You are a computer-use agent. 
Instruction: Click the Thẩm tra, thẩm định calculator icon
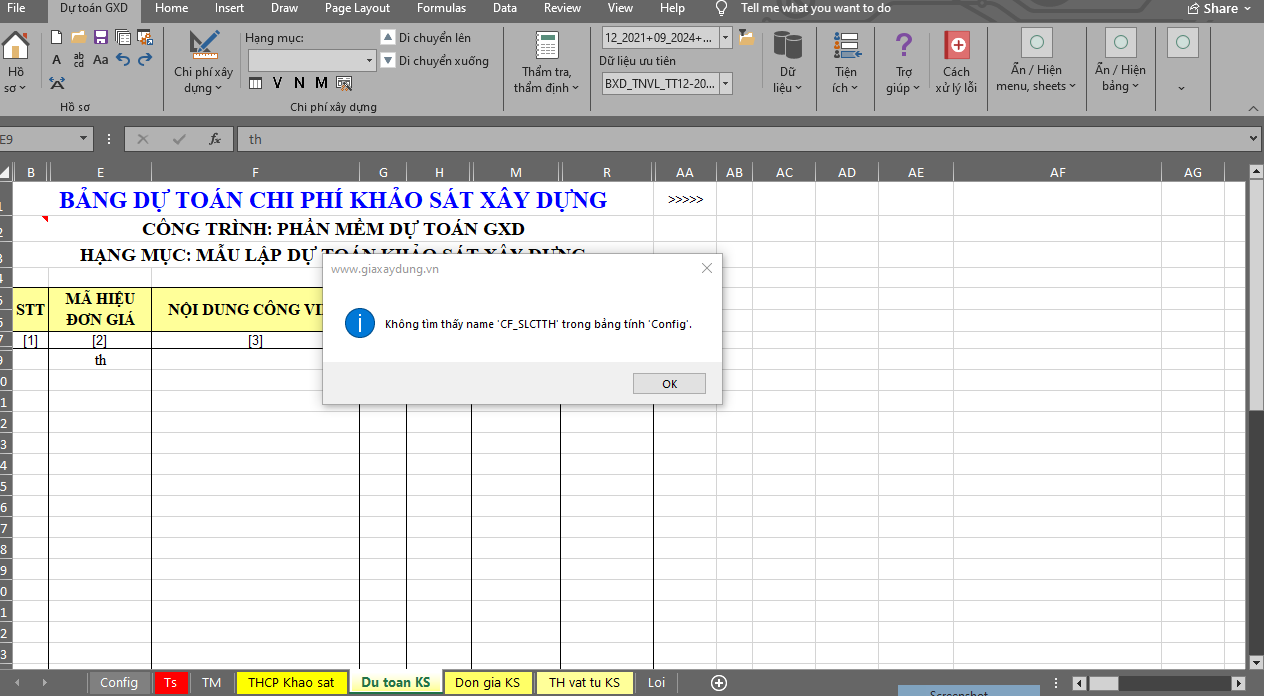546,45
